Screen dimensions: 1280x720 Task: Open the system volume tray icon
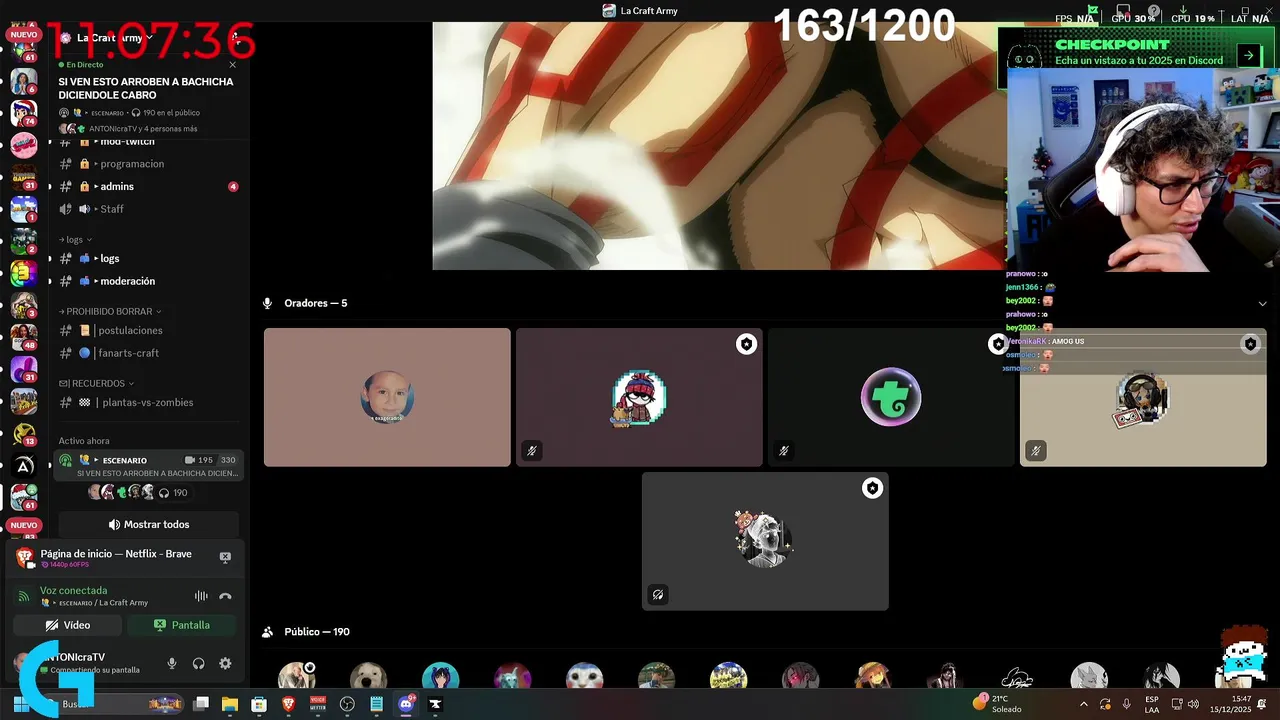click(x=1193, y=704)
